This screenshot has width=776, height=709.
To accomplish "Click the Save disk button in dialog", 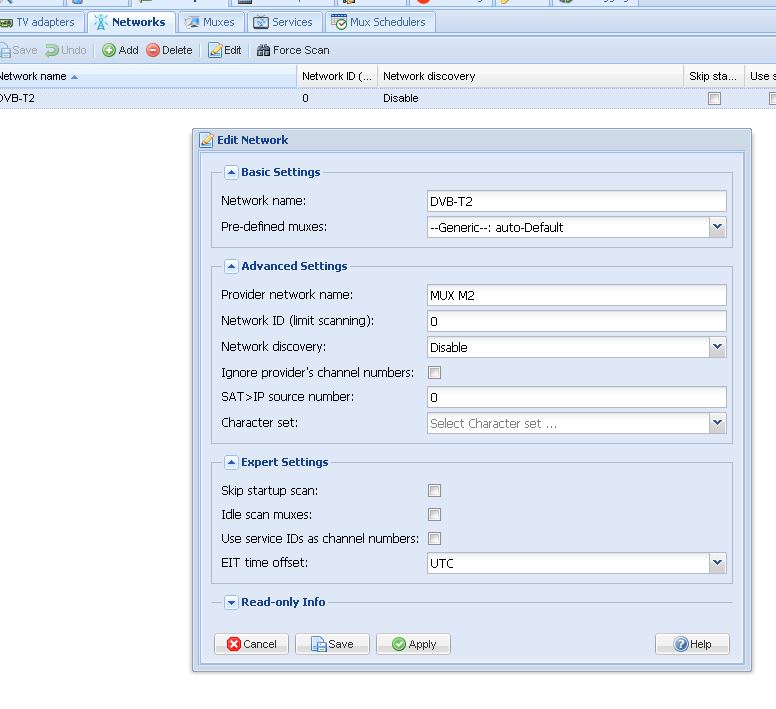I will pyautogui.click(x=332, y=644).
